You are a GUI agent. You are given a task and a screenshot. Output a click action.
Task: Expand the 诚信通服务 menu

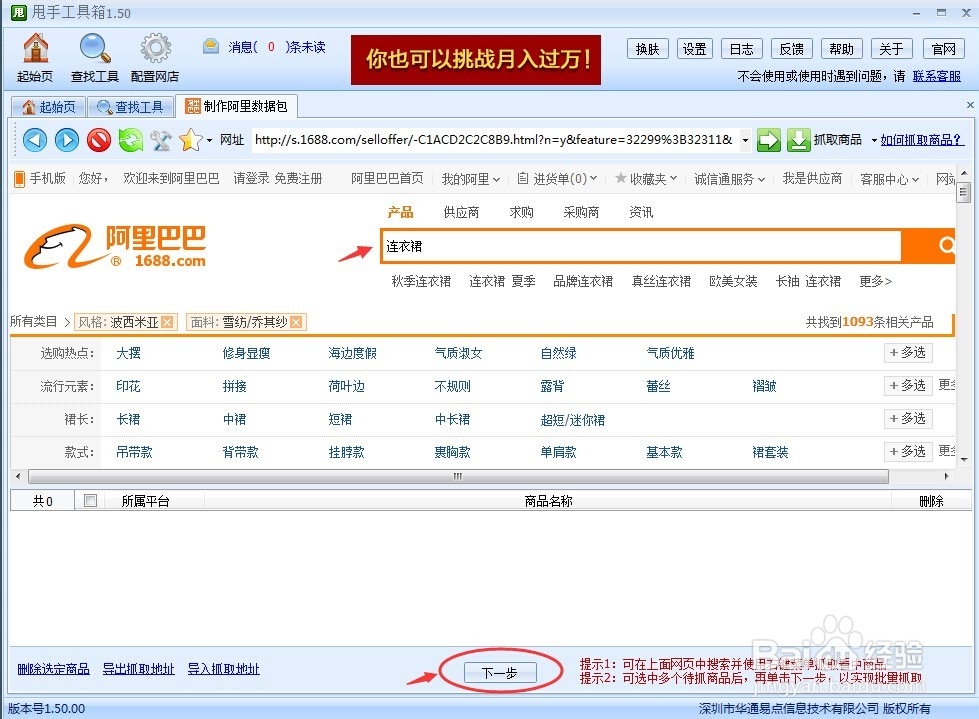(729, 179)
